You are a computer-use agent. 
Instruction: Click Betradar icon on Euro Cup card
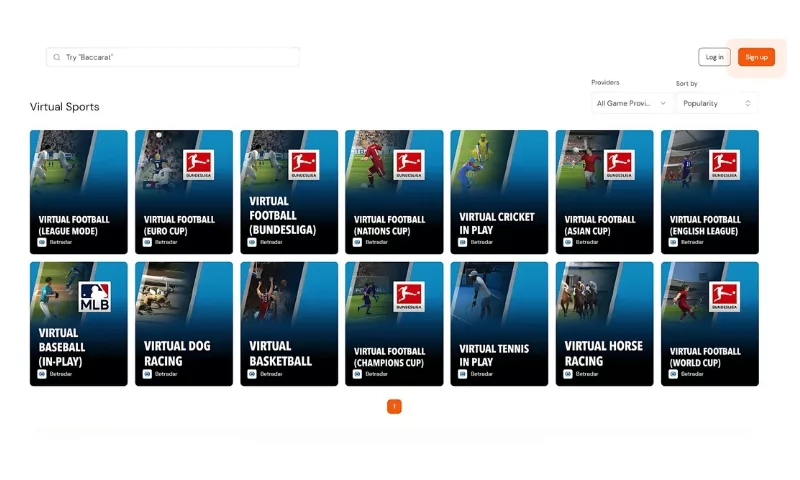pos(147,242)
